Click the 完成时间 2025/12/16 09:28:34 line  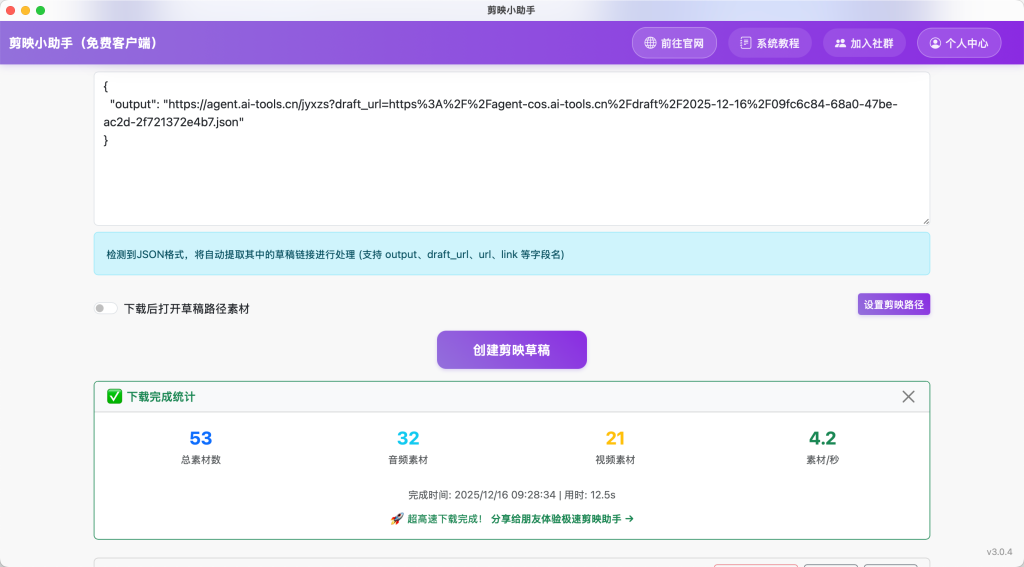coord(511,494)
